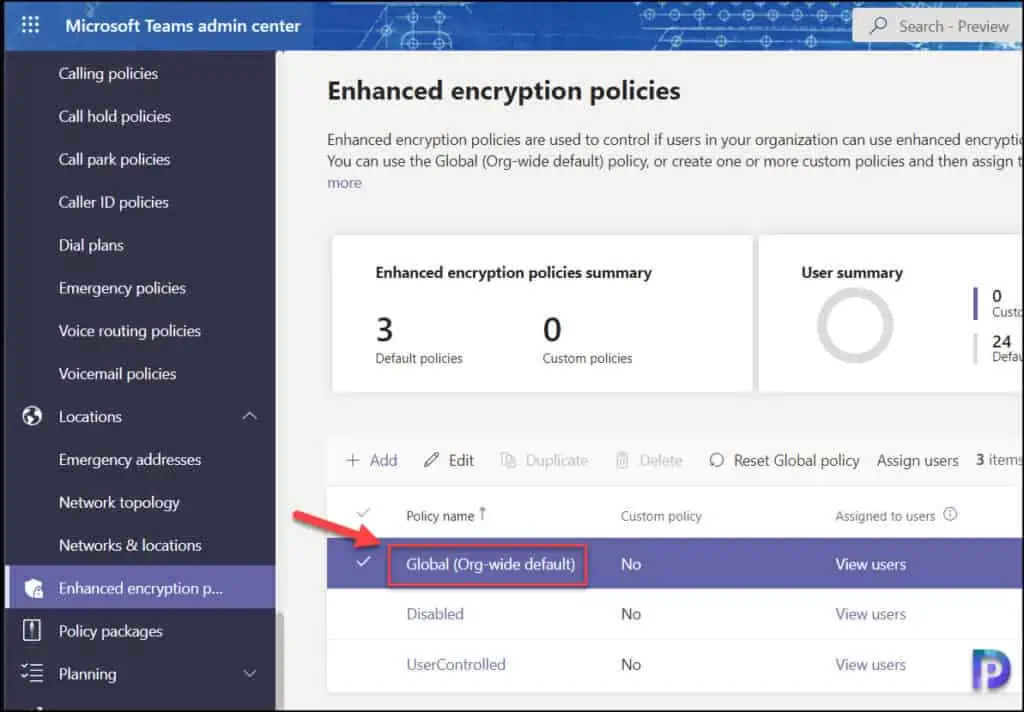Image resolution: width=1024 pixels, height=712 pixels.
Task: Open Voice routing policies in sidebar
Action: coord(129,331)
